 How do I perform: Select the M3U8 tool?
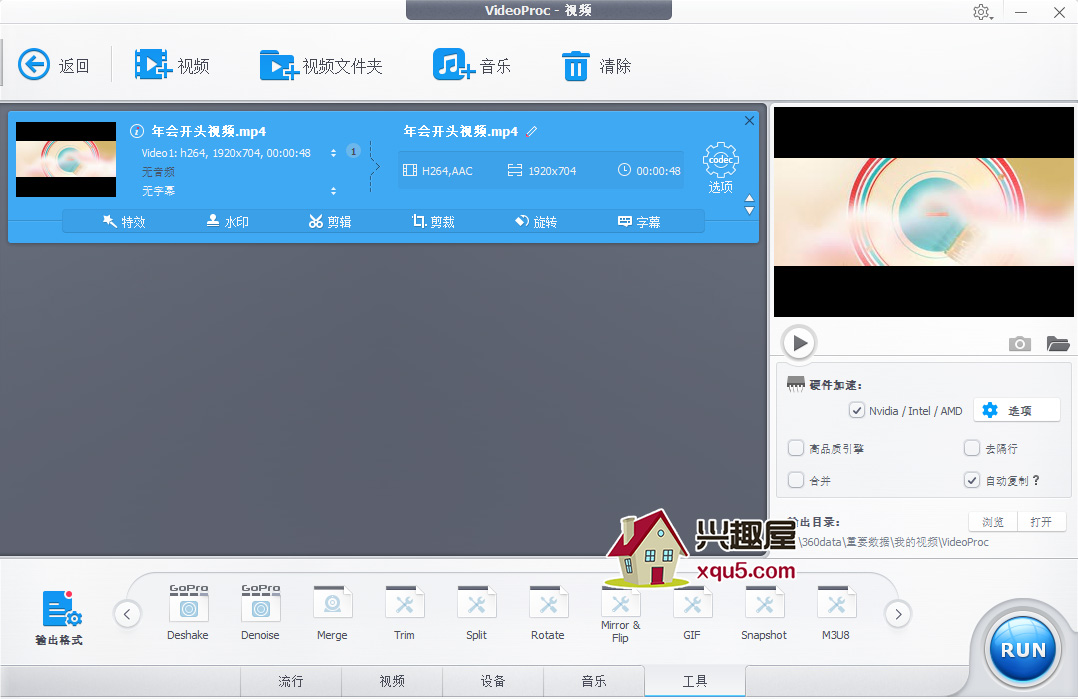[836, 612]
